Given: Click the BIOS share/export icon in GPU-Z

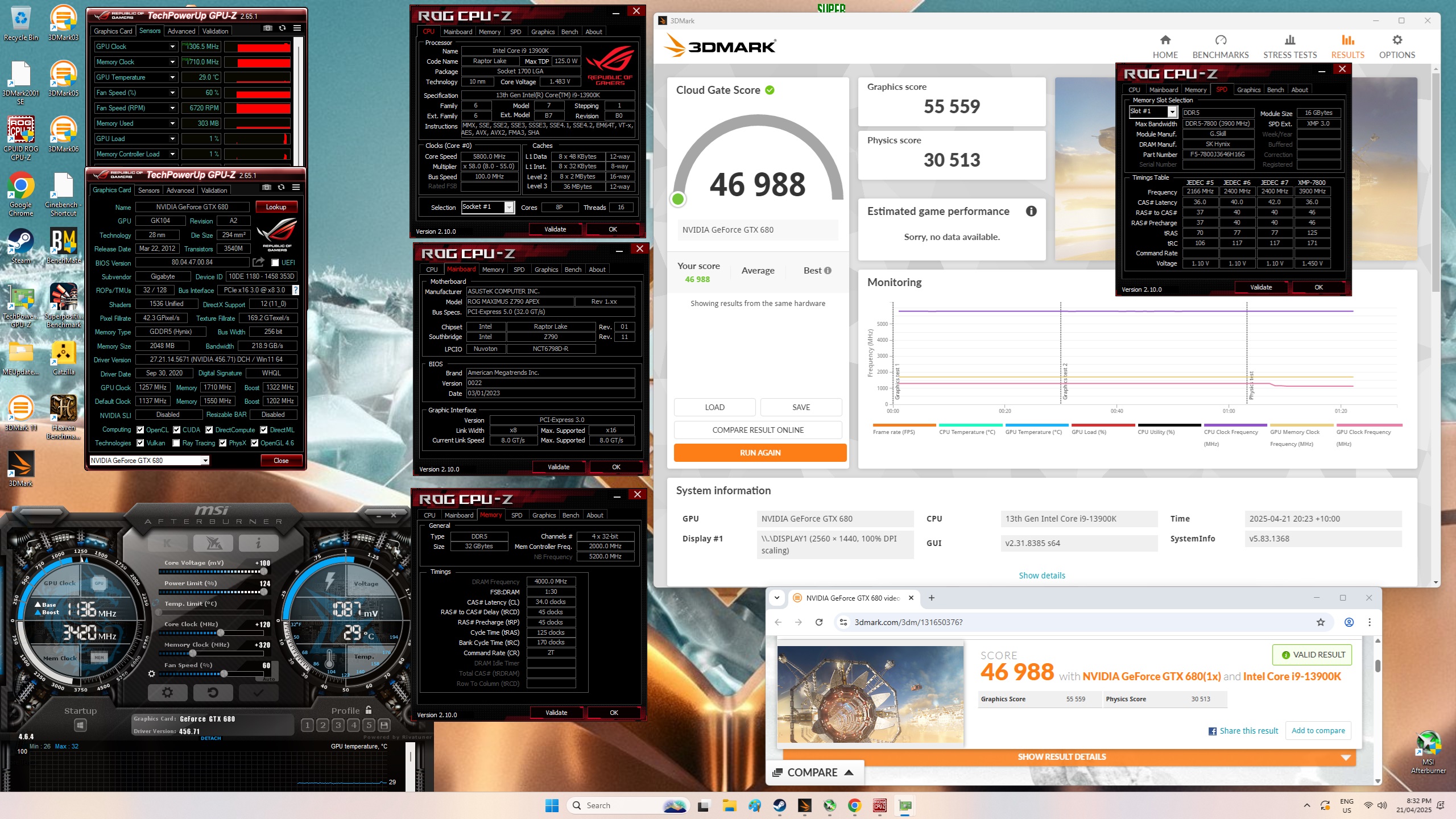Looking at the screenshot, I should coord(258,262).
